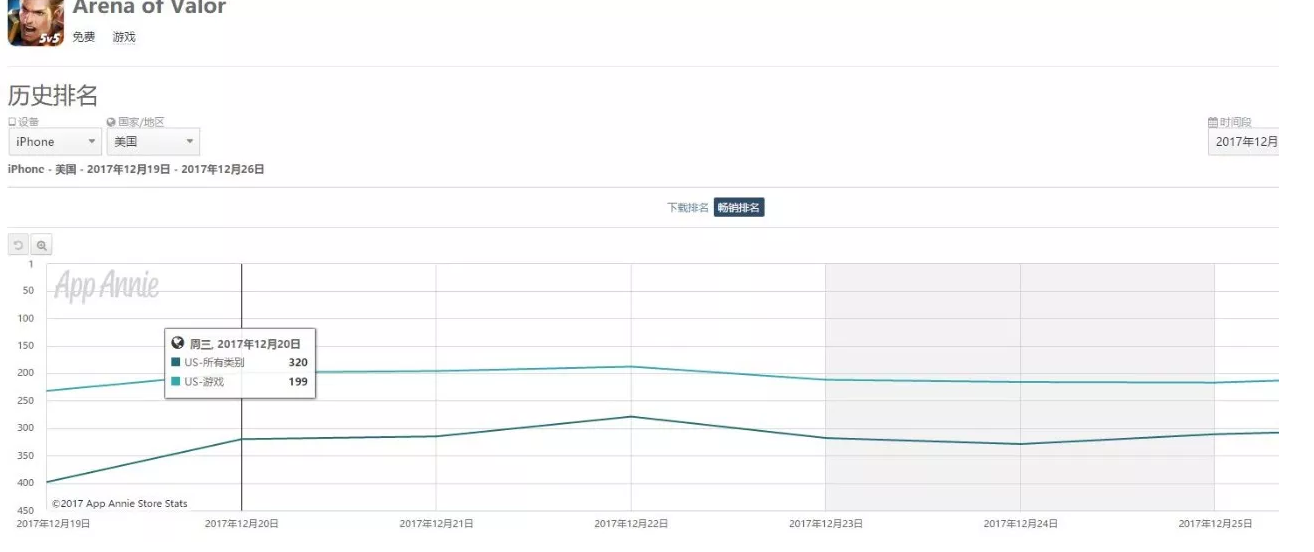Viewport: 1314px width, 552px height.
Task: Click the Arena of Valor app icon
Action: 36,23
